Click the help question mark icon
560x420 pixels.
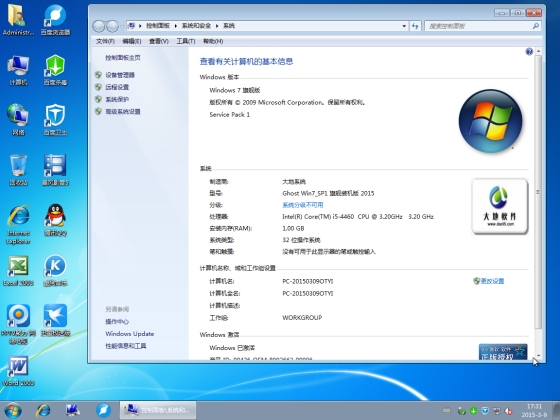[x=529, y=52]
